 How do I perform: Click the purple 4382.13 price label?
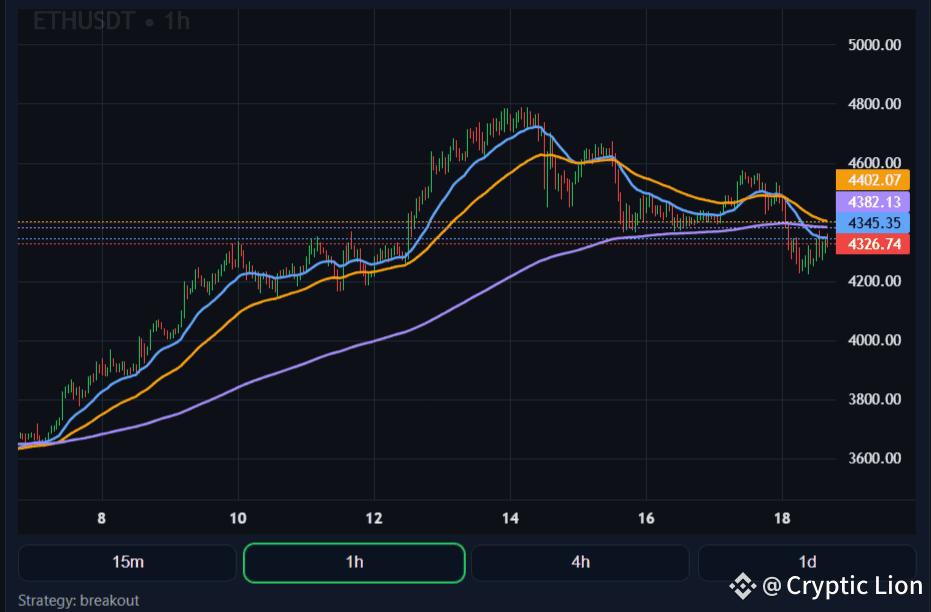pyautogui.click(x=874, y=202)
